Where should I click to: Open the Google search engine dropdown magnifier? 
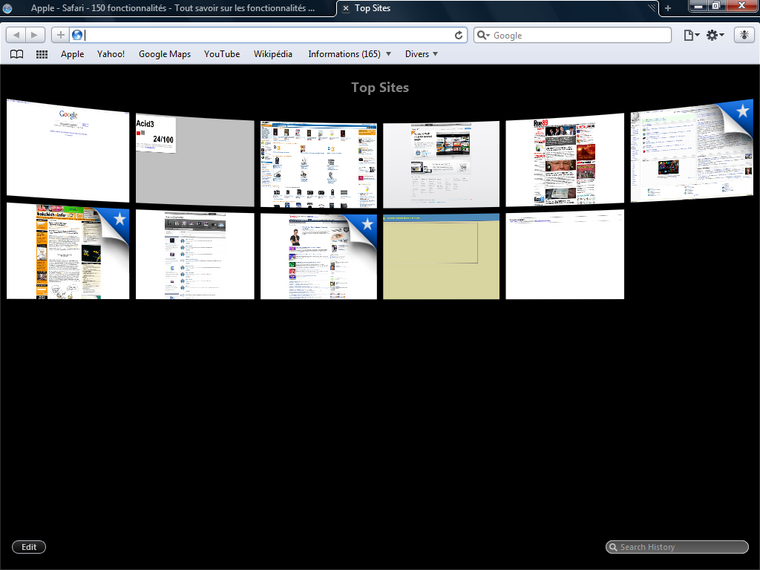click(483, 35)
